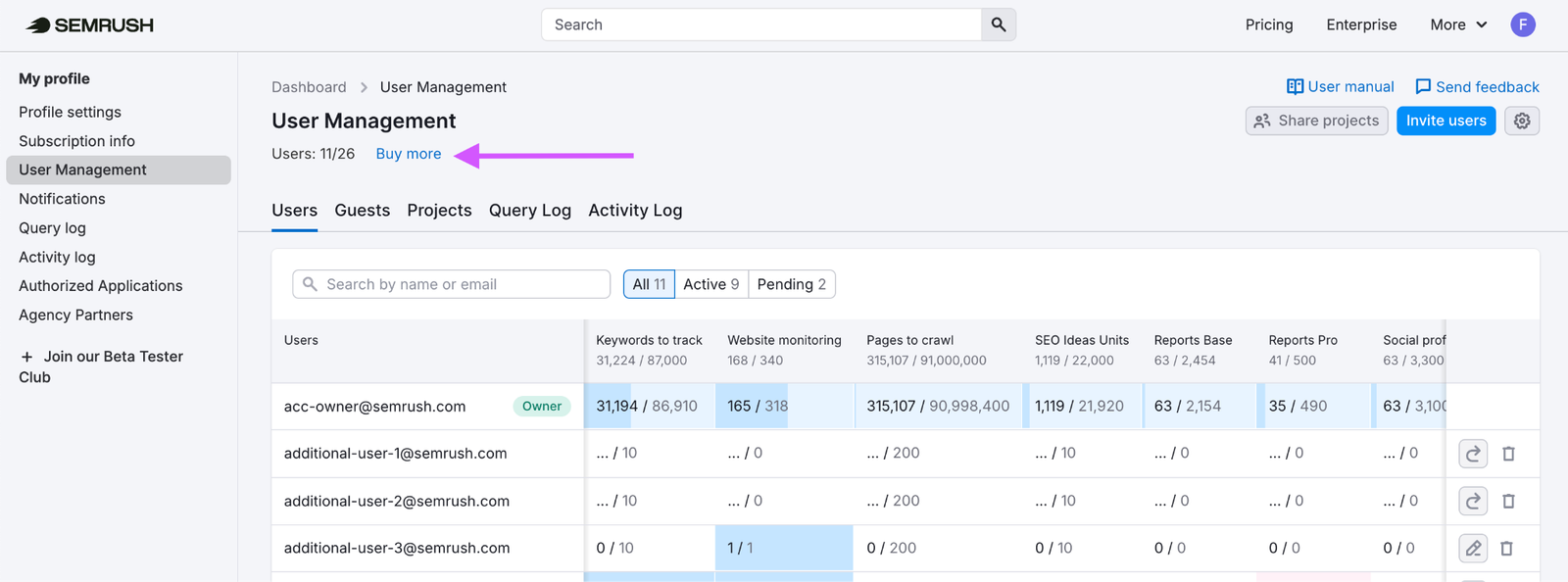Click the Owner badge
Image resolution: width=1568 pixels, height=582 pixels.
click(542, 406)
